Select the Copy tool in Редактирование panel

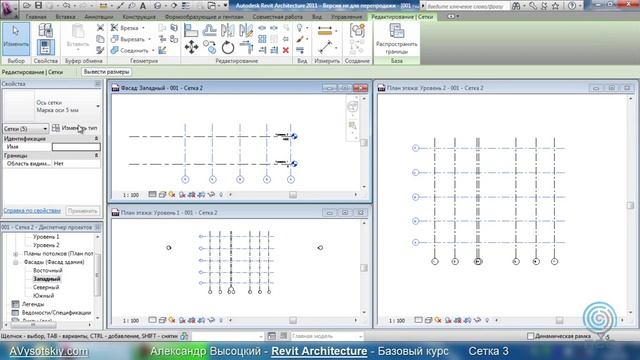(209, 47)
